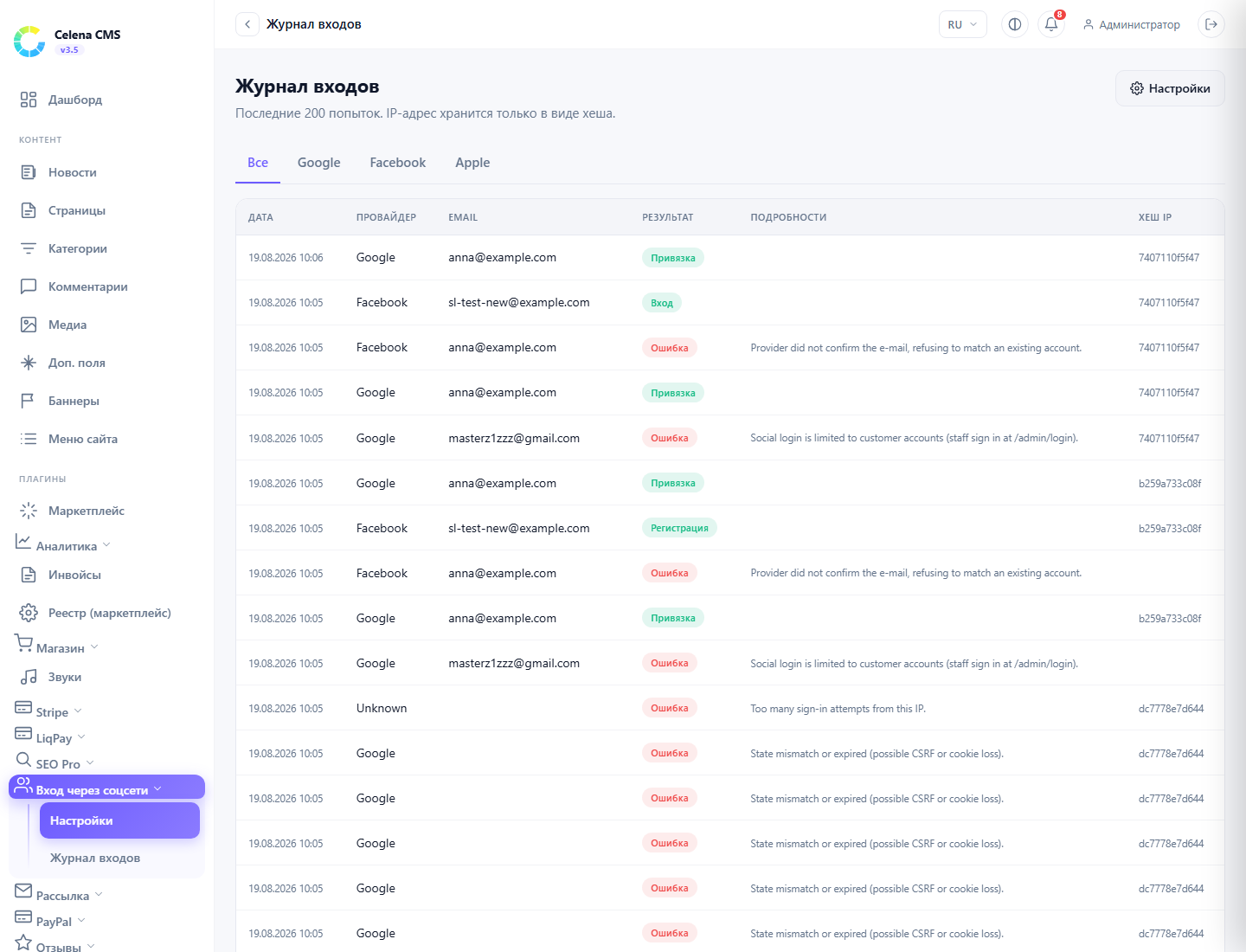This screenshot has width=1246, height=952.
Task: Expand the Аналитика submenu chevron
Action: (x=106, y=545)
